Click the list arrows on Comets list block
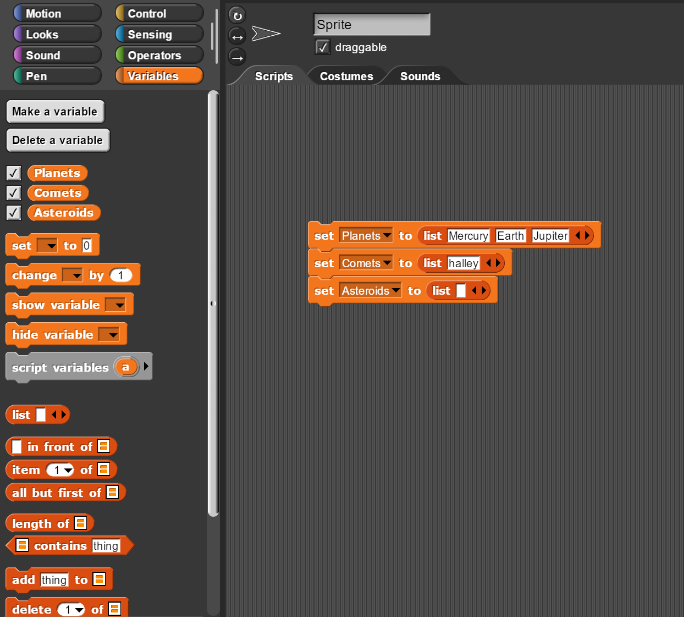The image size is (684, 617). (494, 263)
